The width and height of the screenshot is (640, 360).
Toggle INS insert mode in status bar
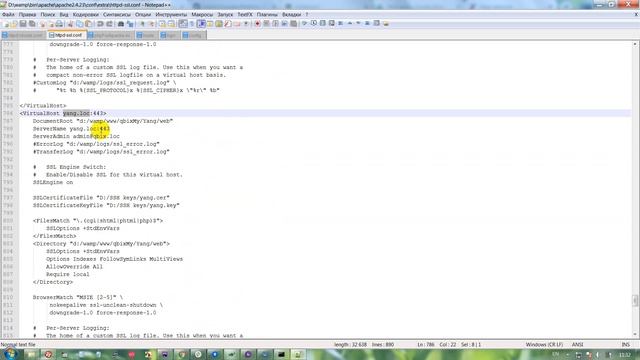[625, 344]
